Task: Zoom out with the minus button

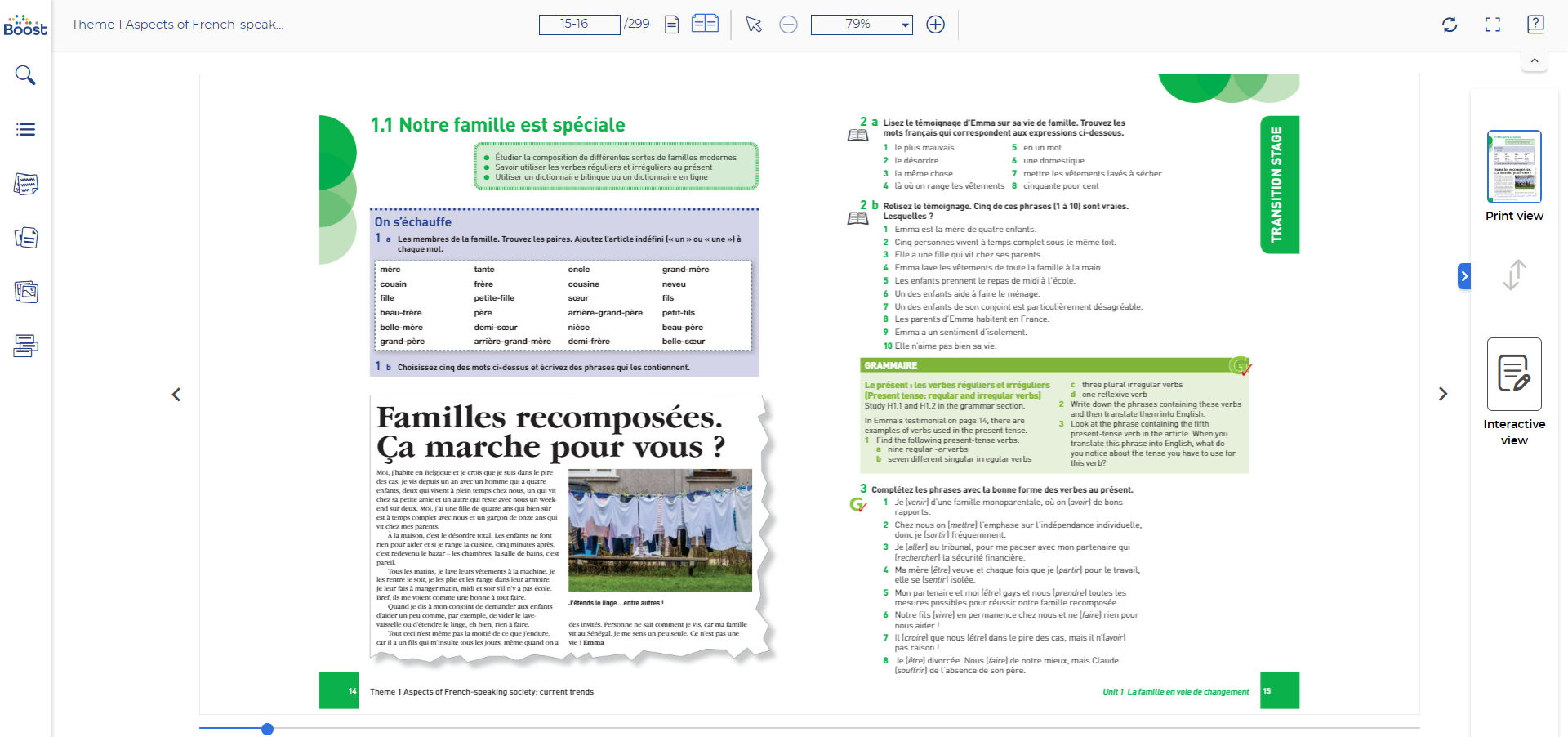Action: pos(788,25)
